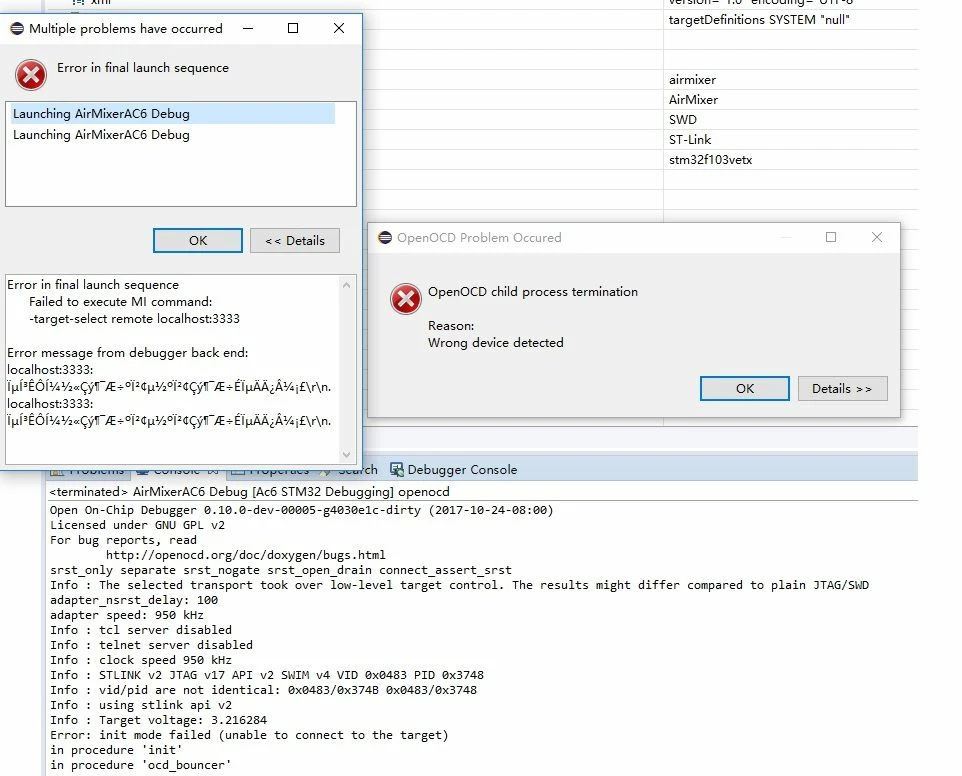Screen dimensions: 962x776
Task: Select second Launching AirMixerAC6 Debug entry
Action: pyautogui.click(x=101, y=135)
